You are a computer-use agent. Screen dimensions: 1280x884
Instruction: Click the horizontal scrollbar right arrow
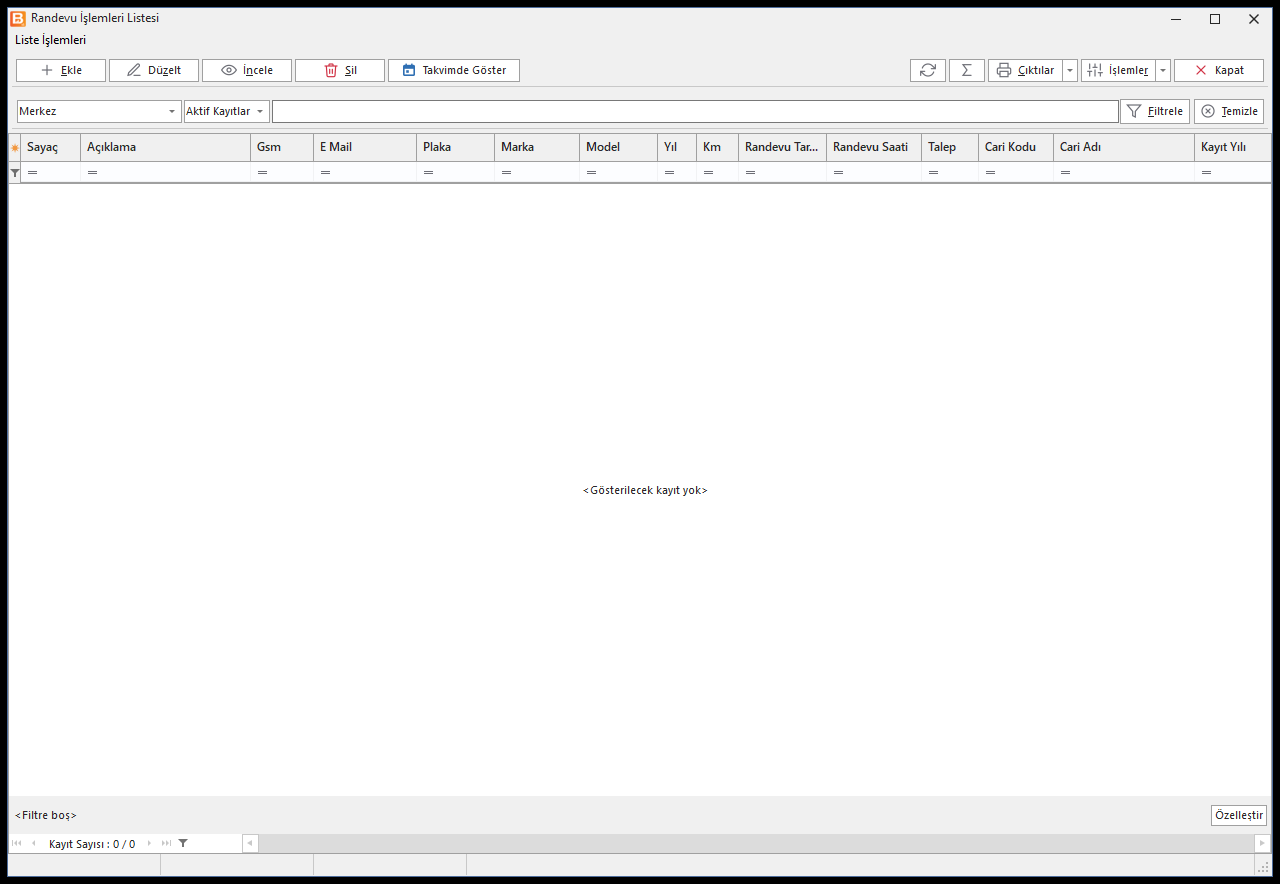[x=1262, y=844]
